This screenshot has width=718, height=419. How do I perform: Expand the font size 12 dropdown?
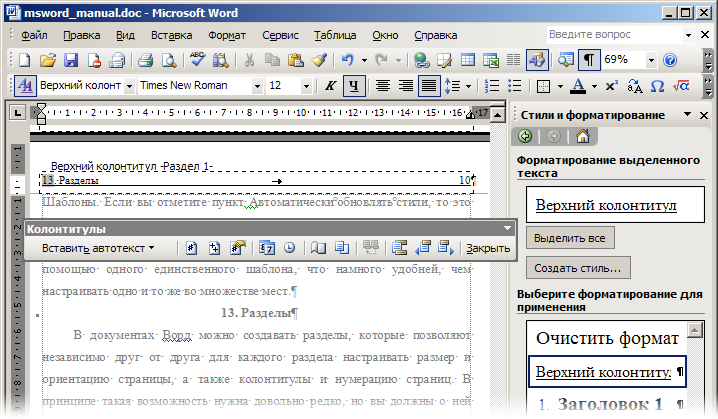tap(306, 86)
